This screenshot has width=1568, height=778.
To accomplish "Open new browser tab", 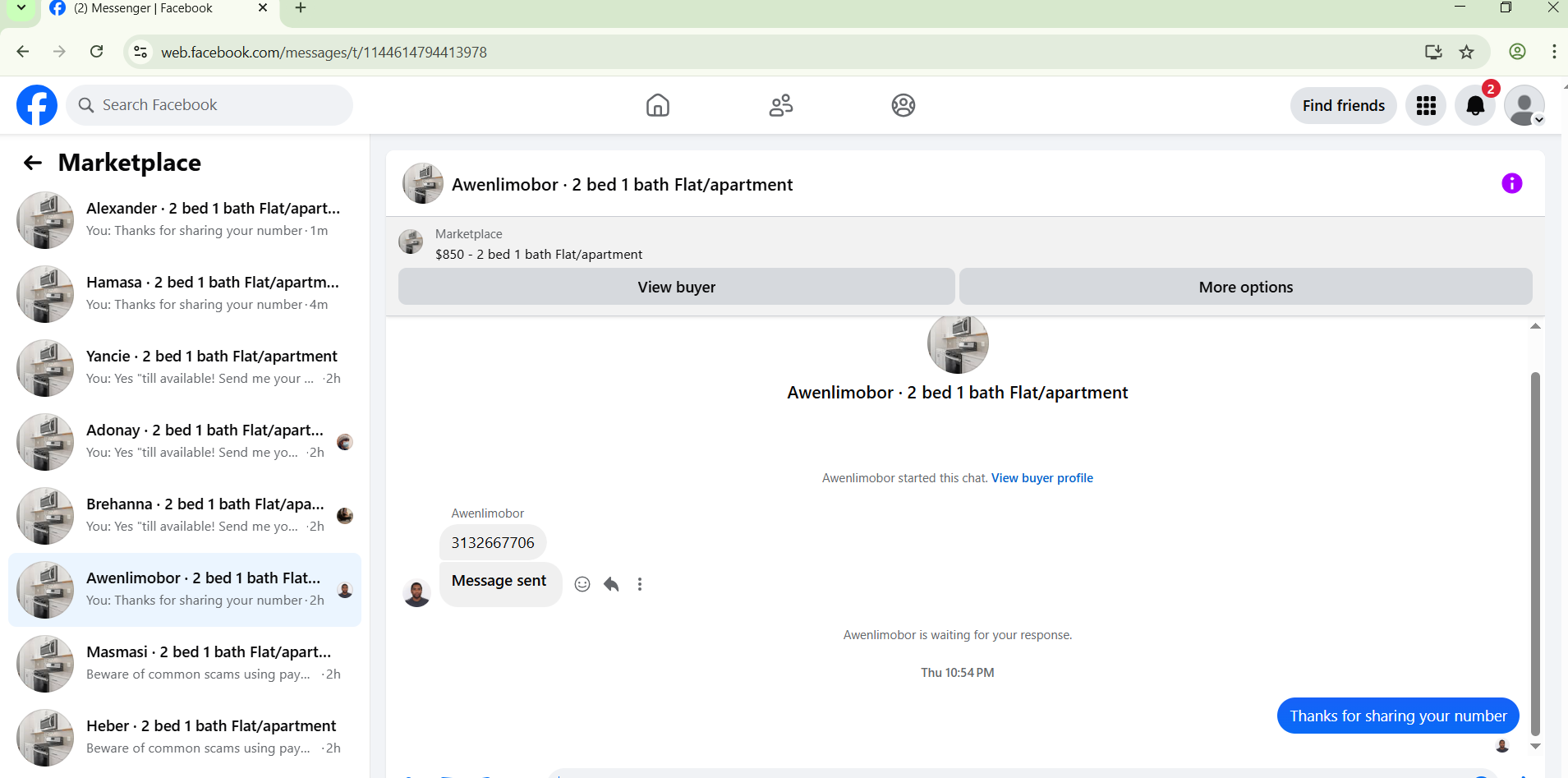I will point(301,8).
